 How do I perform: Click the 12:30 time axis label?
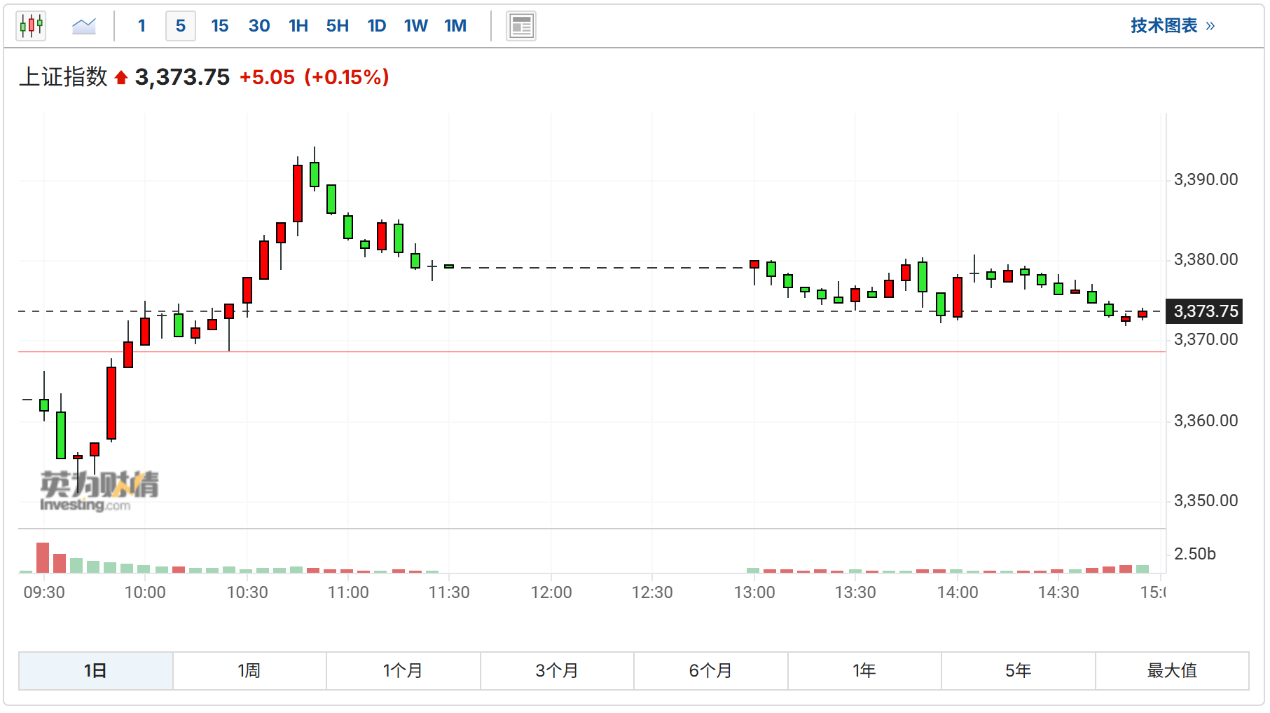coord(652,592)
